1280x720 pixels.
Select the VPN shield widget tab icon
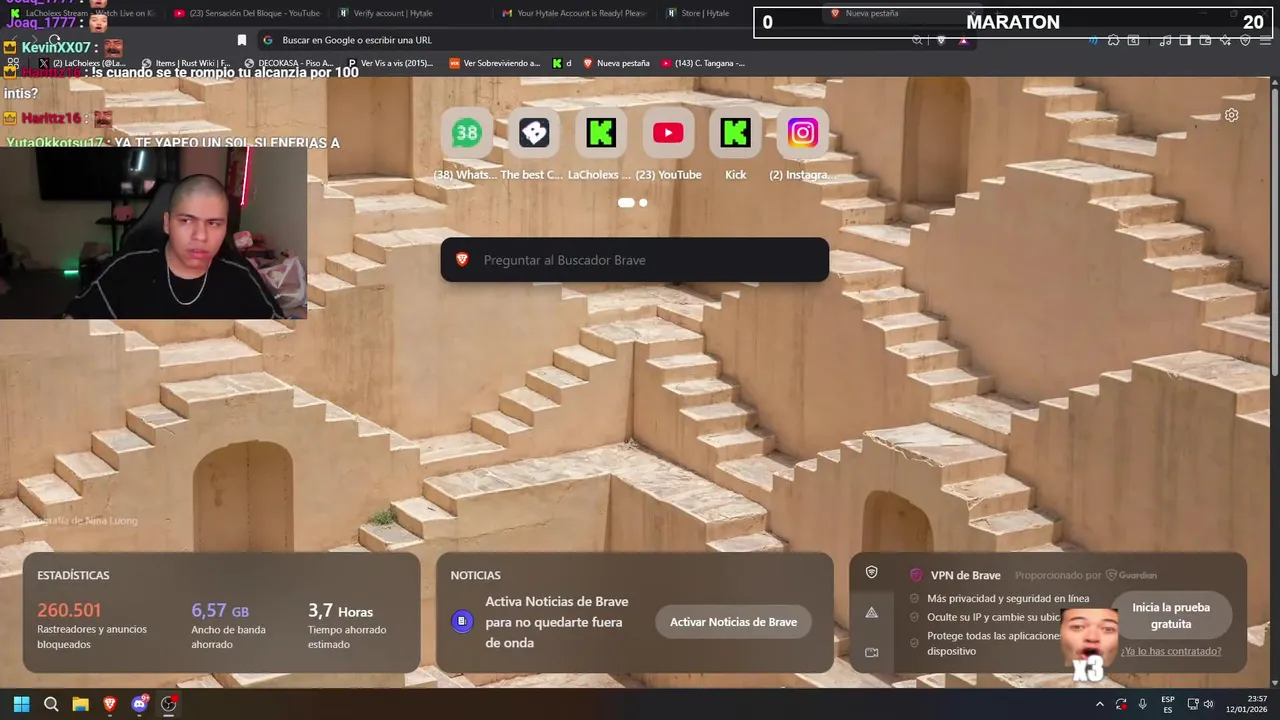pyautogui.click(x=871, y=572)
